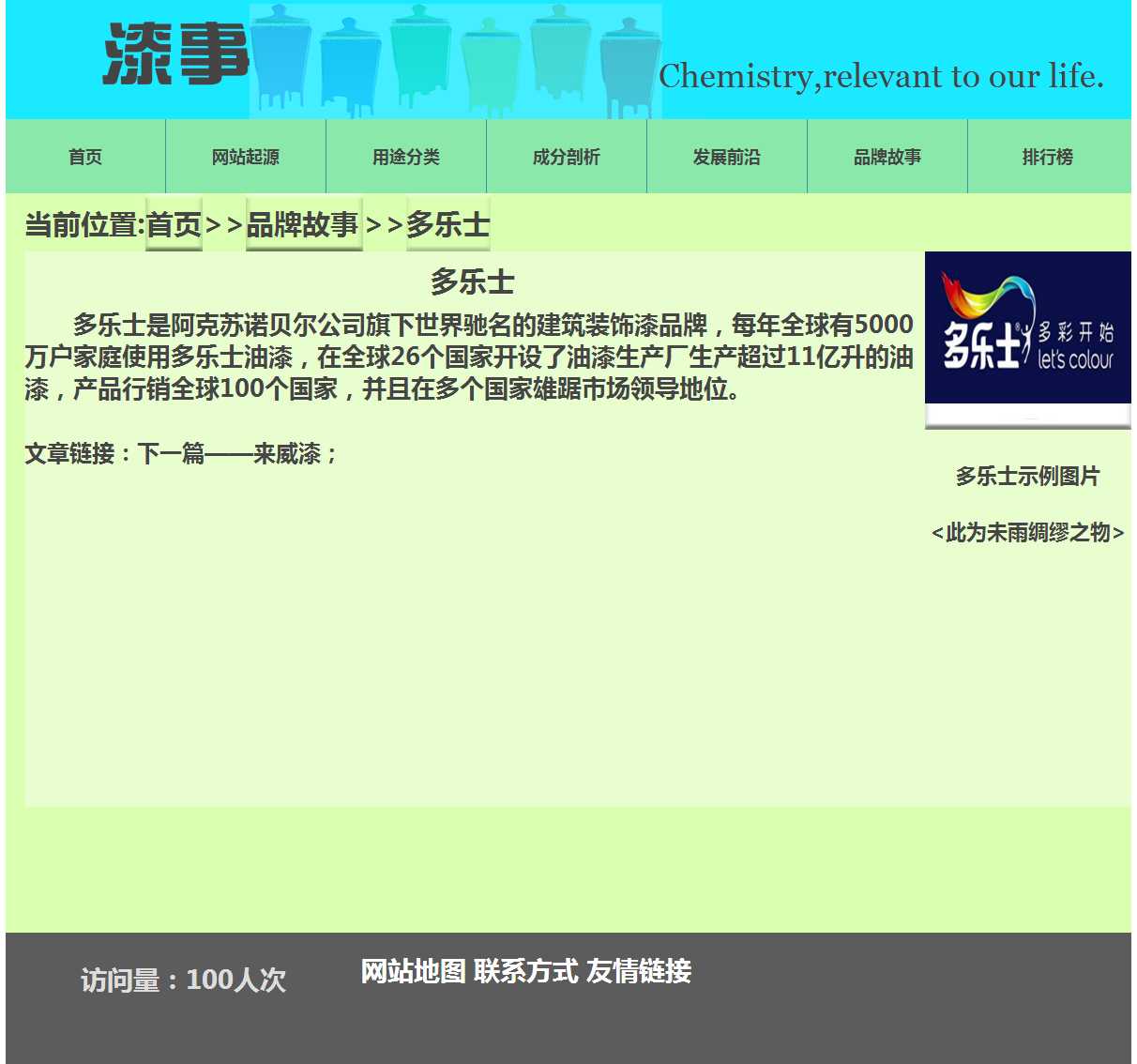Screen dimensions: 1137x1064
Task: Click the Chemistry slogan text in header
Action: [x=881, y=76]
